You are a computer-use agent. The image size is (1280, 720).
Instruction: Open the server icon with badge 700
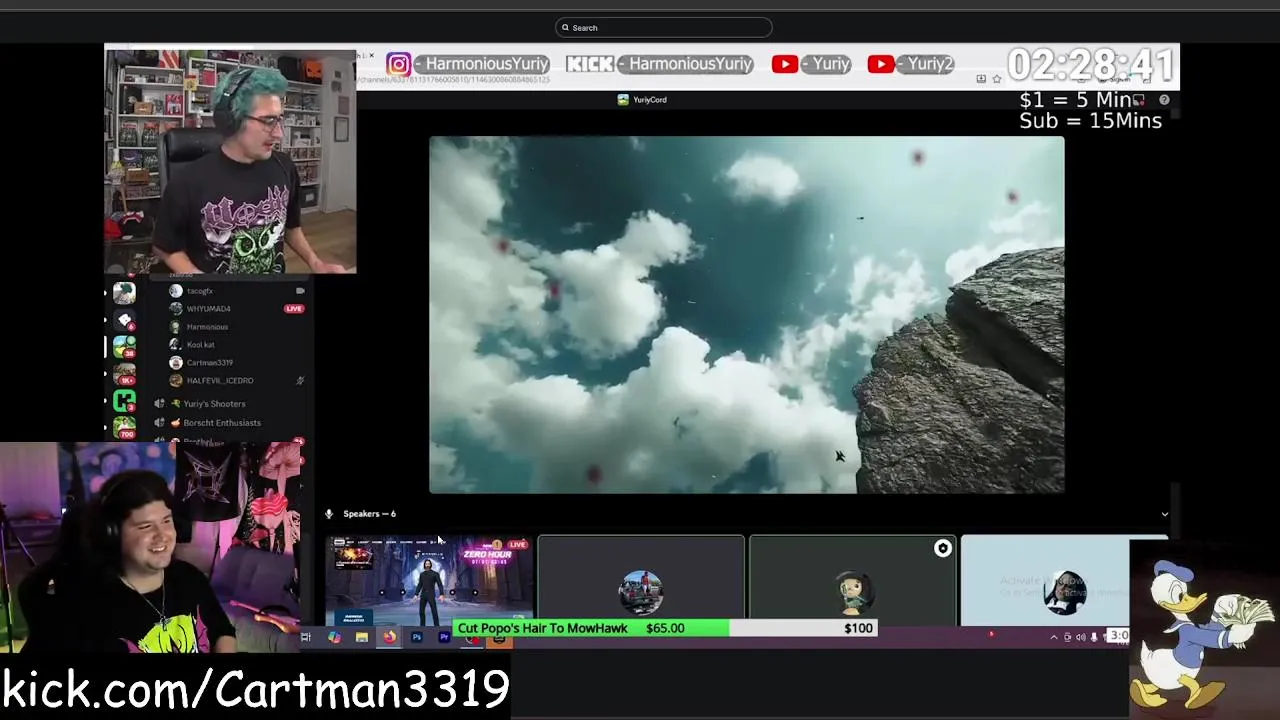(124, 428)
